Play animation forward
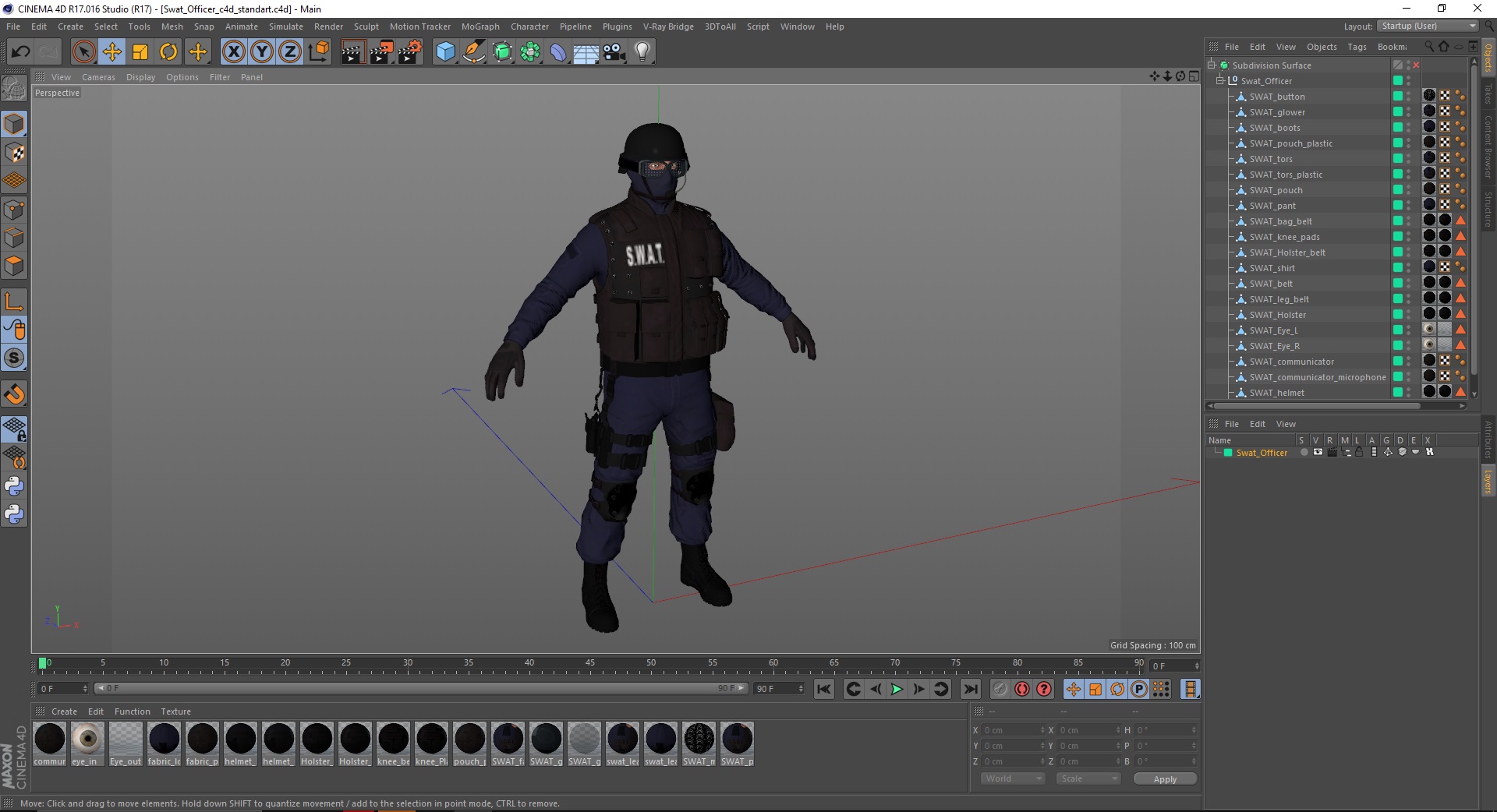 click(x=897, y=689)
